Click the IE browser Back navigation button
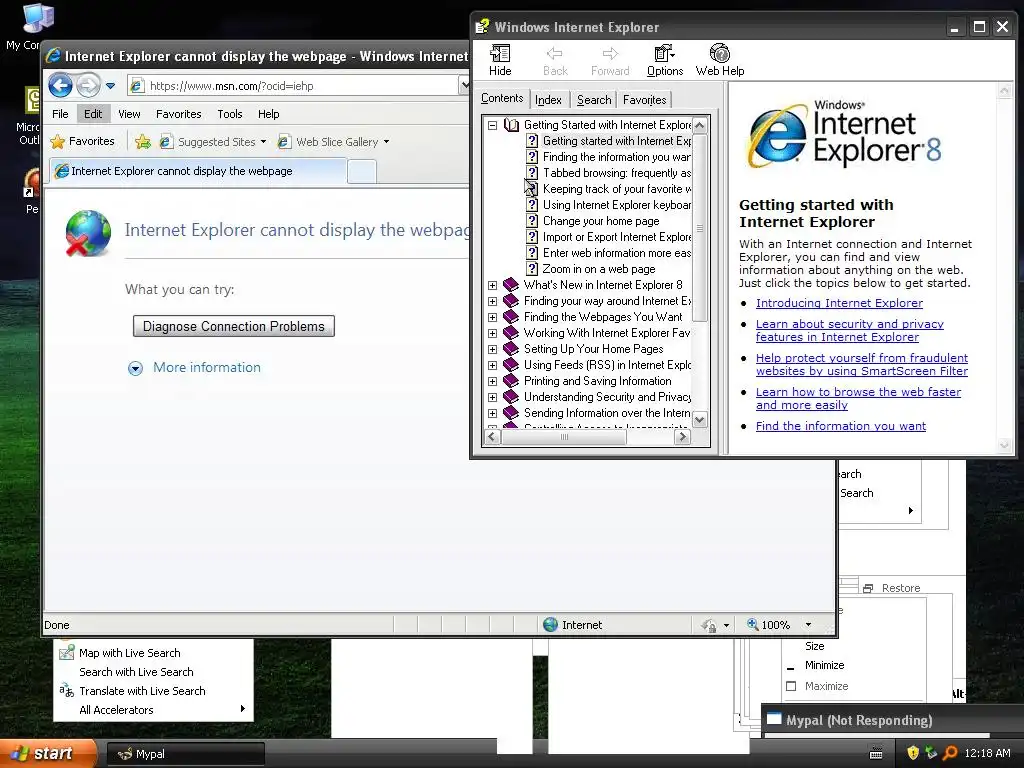 click(60, 86)
